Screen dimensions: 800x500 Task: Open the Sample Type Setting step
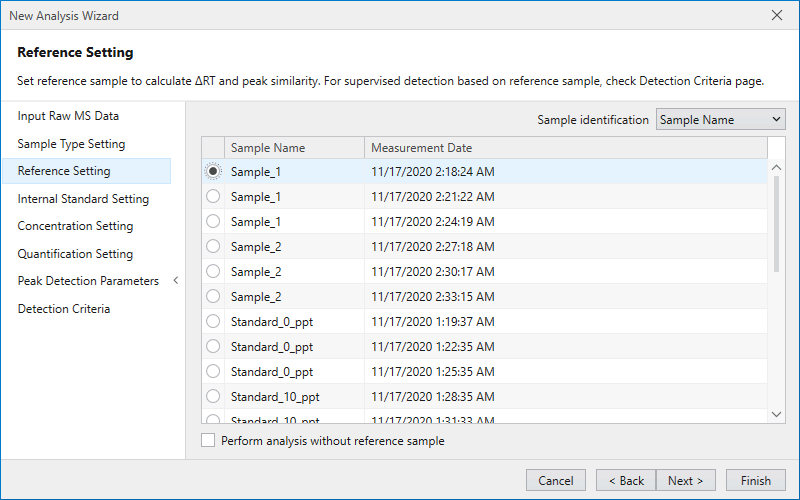click(x=71, y=144)
